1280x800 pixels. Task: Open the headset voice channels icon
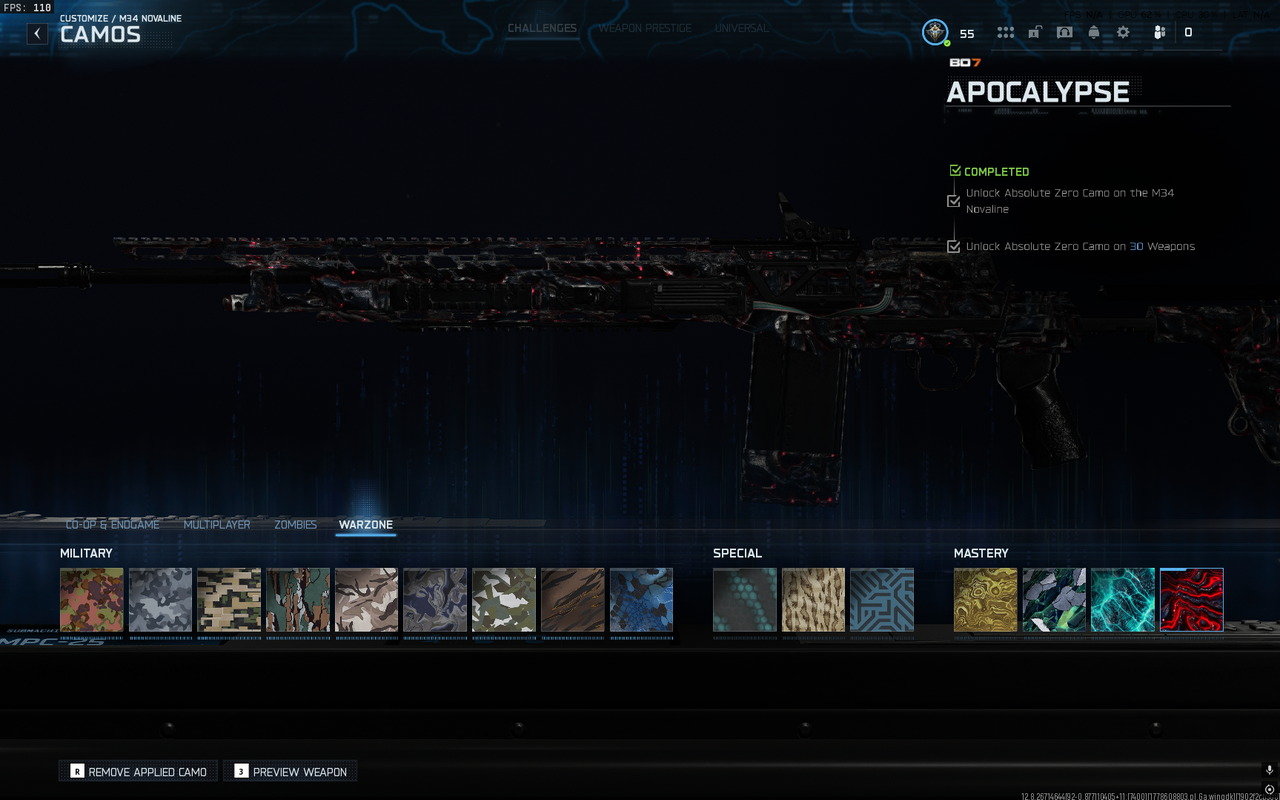[x=1064, y=32]
